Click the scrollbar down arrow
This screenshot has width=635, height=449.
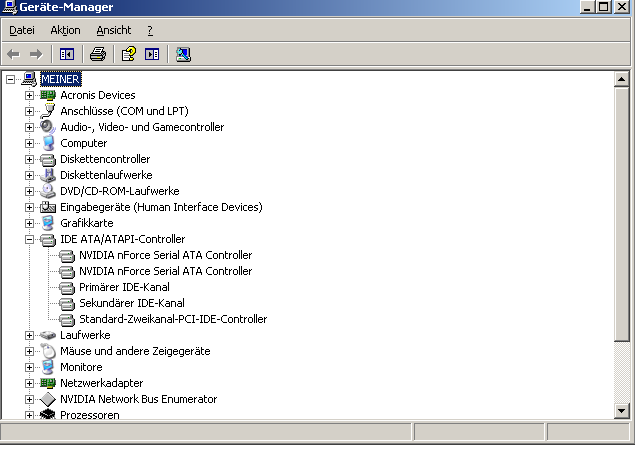point(621,411)
